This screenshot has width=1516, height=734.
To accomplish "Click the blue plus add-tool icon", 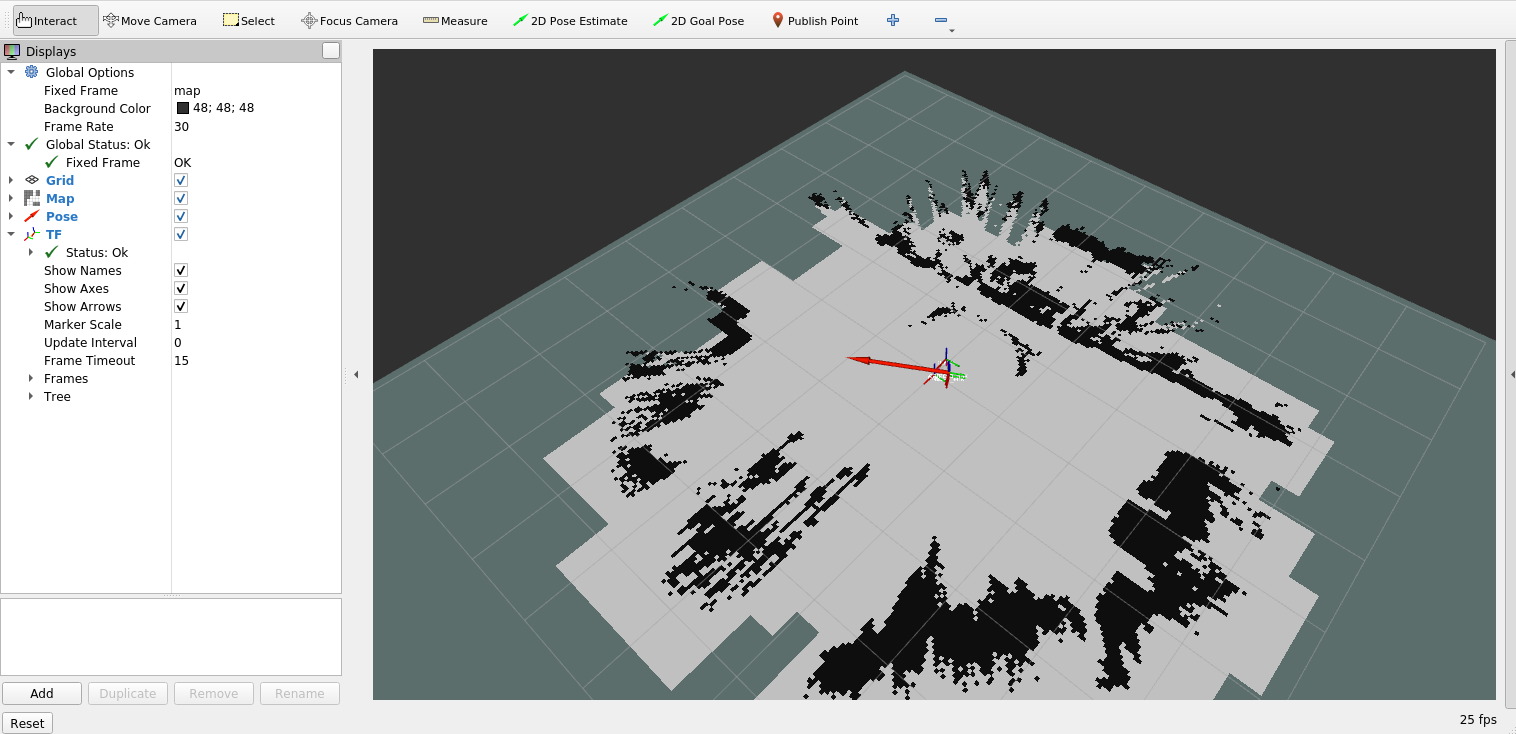I will (x=893, y=20).
